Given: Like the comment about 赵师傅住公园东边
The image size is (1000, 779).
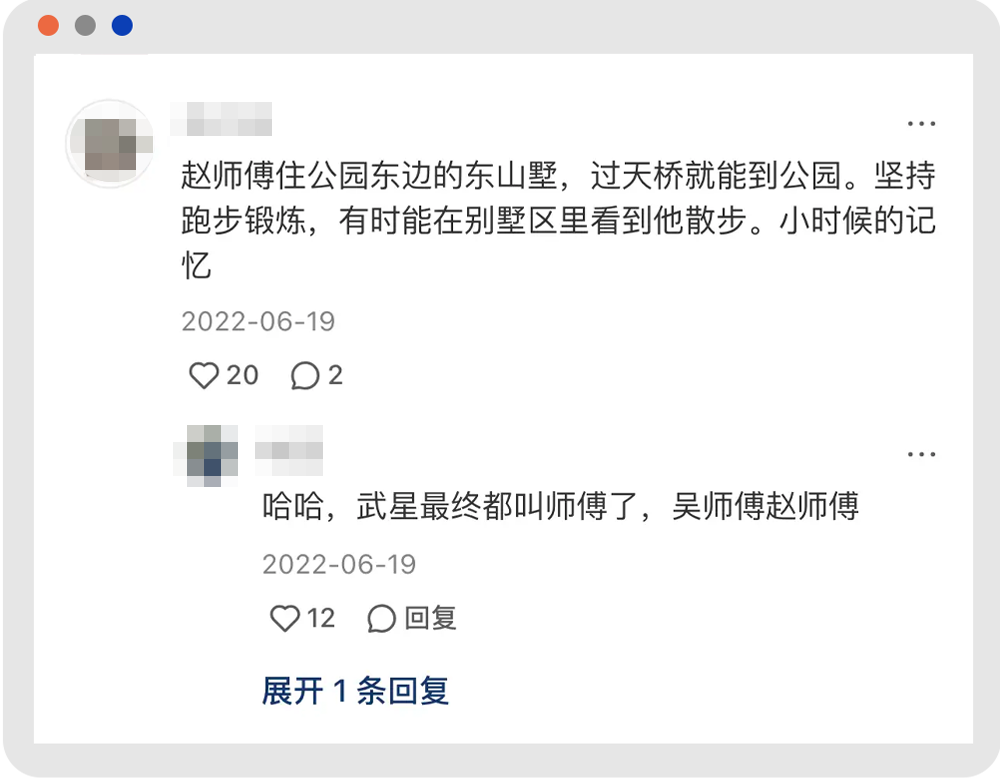Looking at the screenshot, I should click(204, 376).
